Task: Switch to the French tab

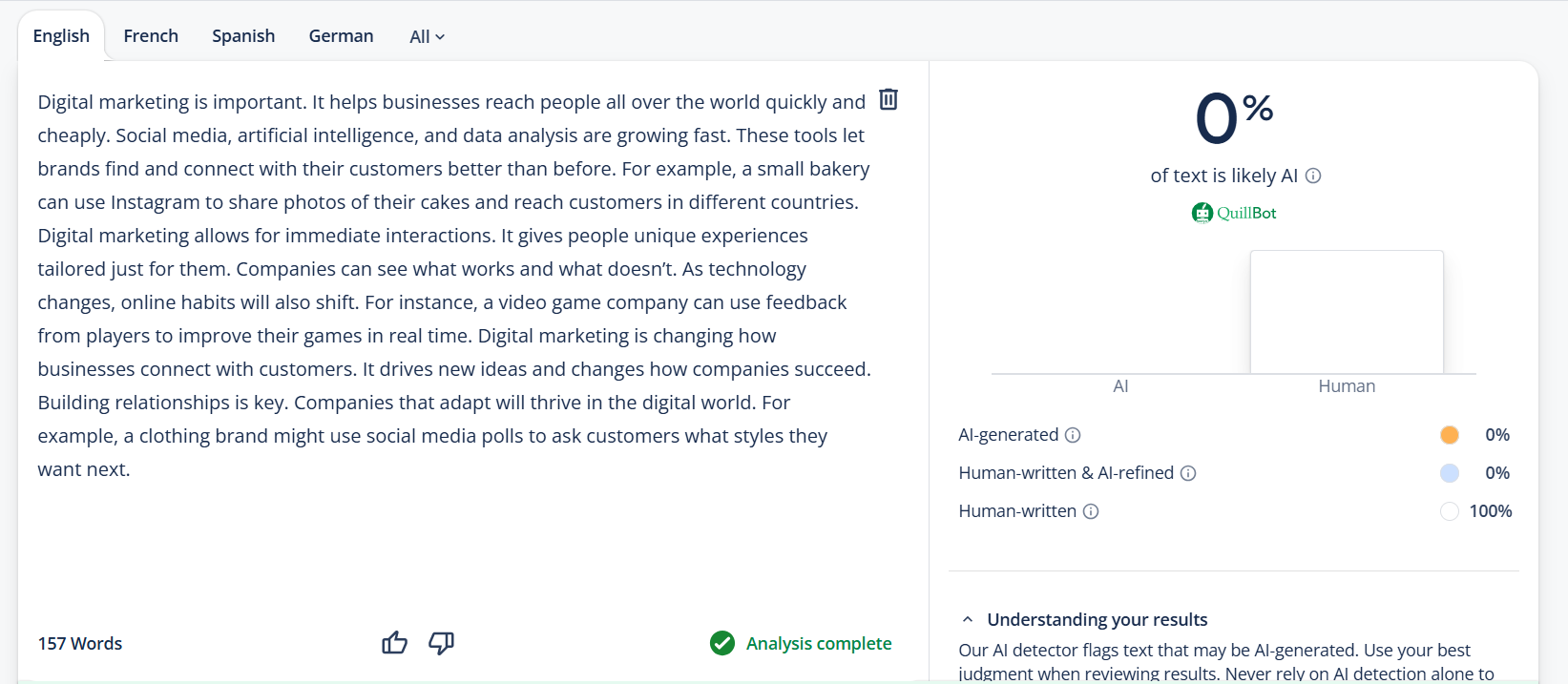Action: [151, 36]
